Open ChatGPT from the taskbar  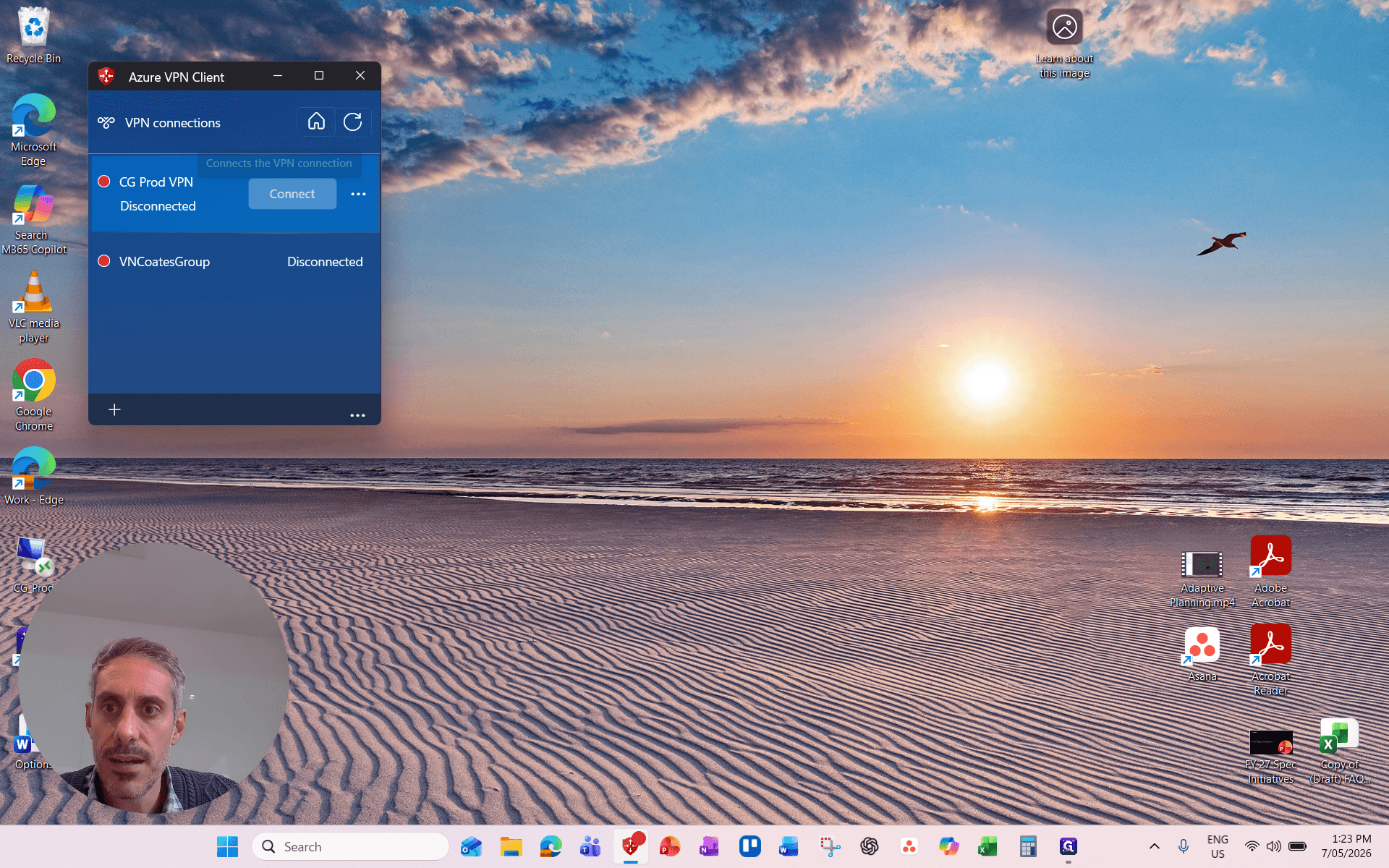[870, 846]
